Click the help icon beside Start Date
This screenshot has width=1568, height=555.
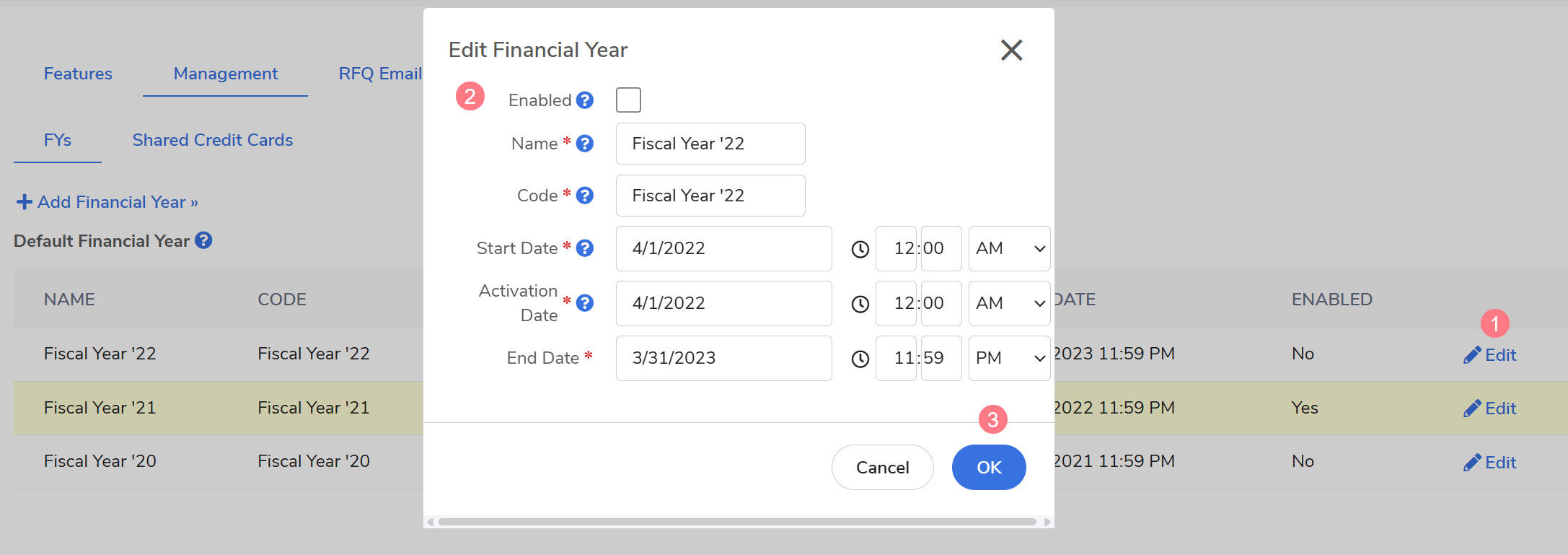(x=585, y=248)
